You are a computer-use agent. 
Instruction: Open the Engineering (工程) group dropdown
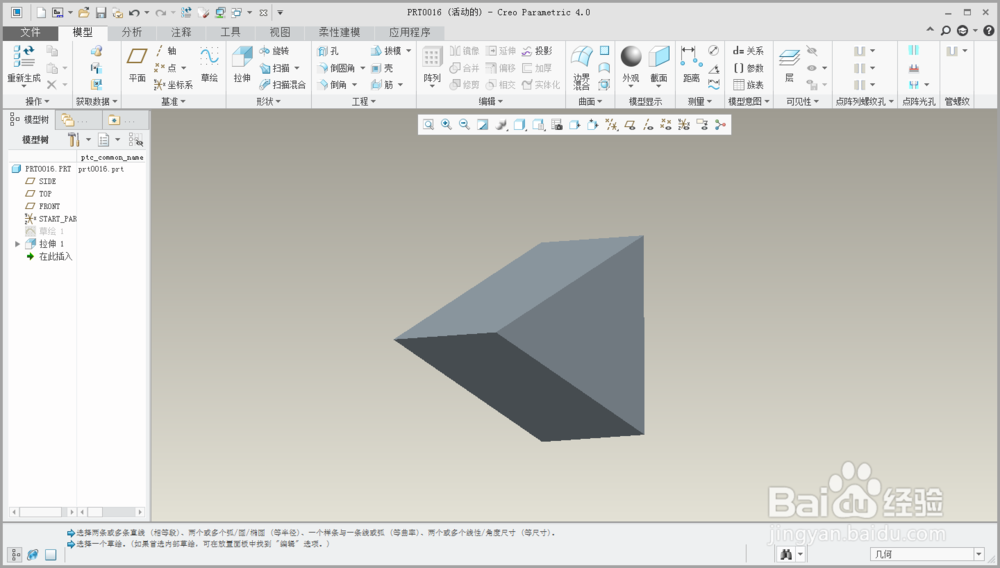[364, 101]
